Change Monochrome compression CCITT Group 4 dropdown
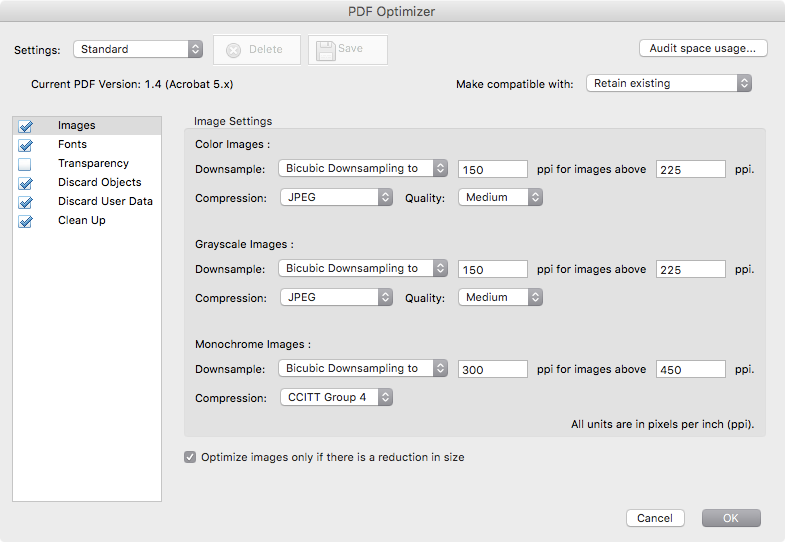 point(336,398)
